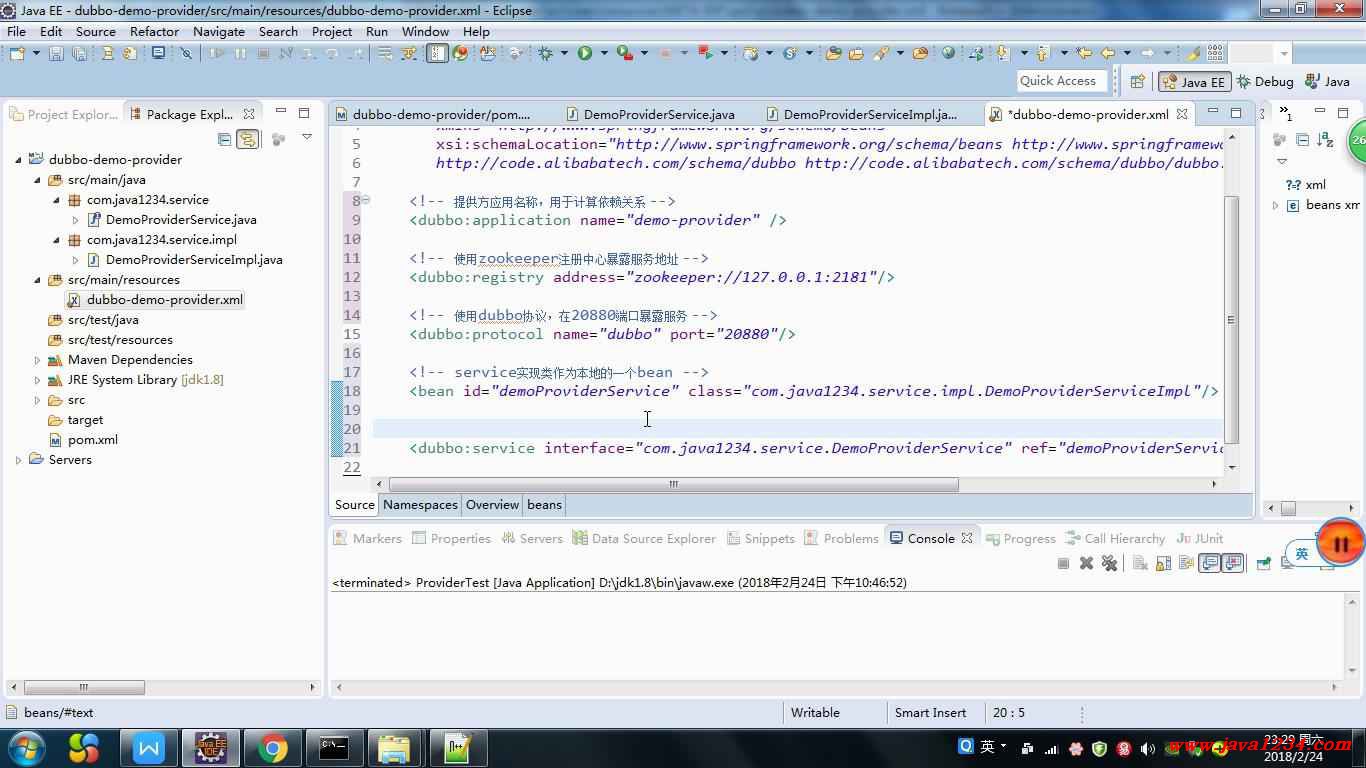Open the Navigate menu

pos(219,31)
